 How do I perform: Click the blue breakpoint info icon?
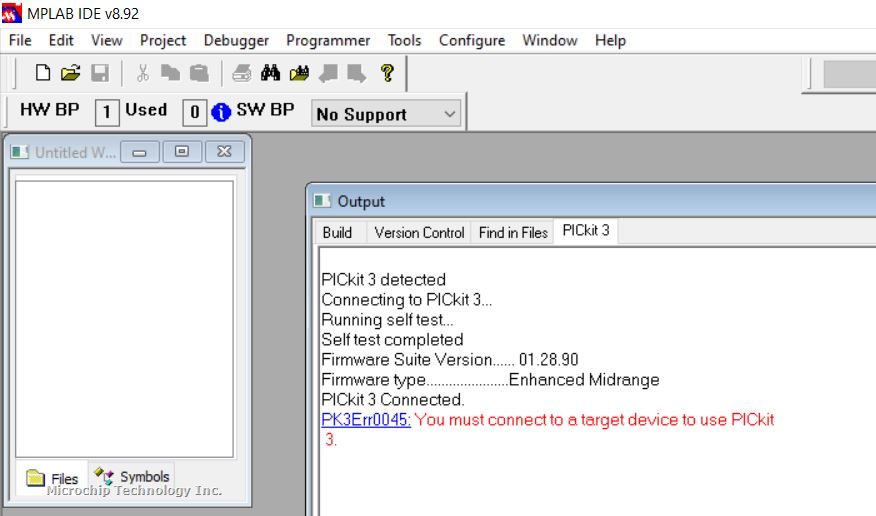point(221,112)
